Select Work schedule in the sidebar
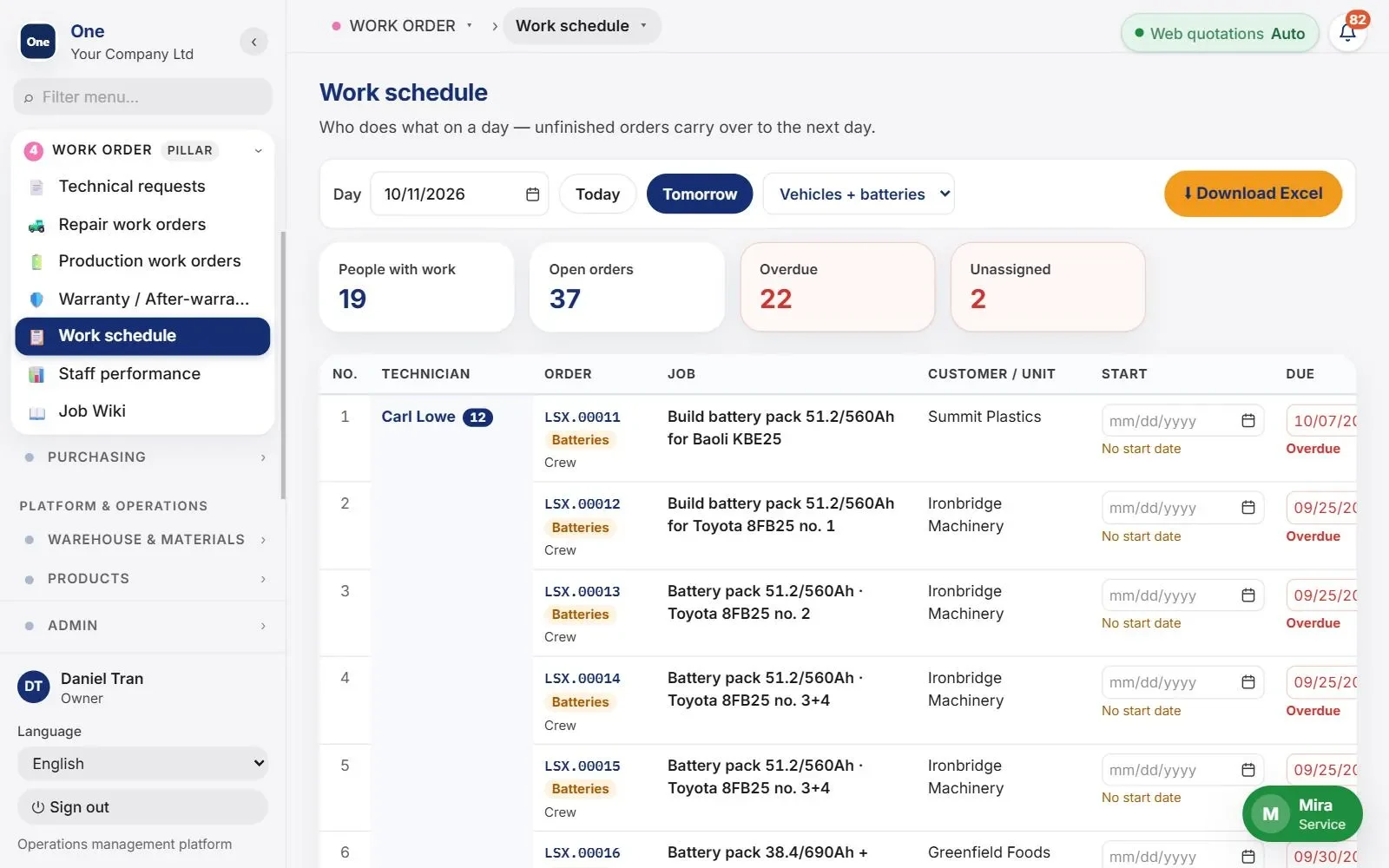 click(x=142, y=336)
